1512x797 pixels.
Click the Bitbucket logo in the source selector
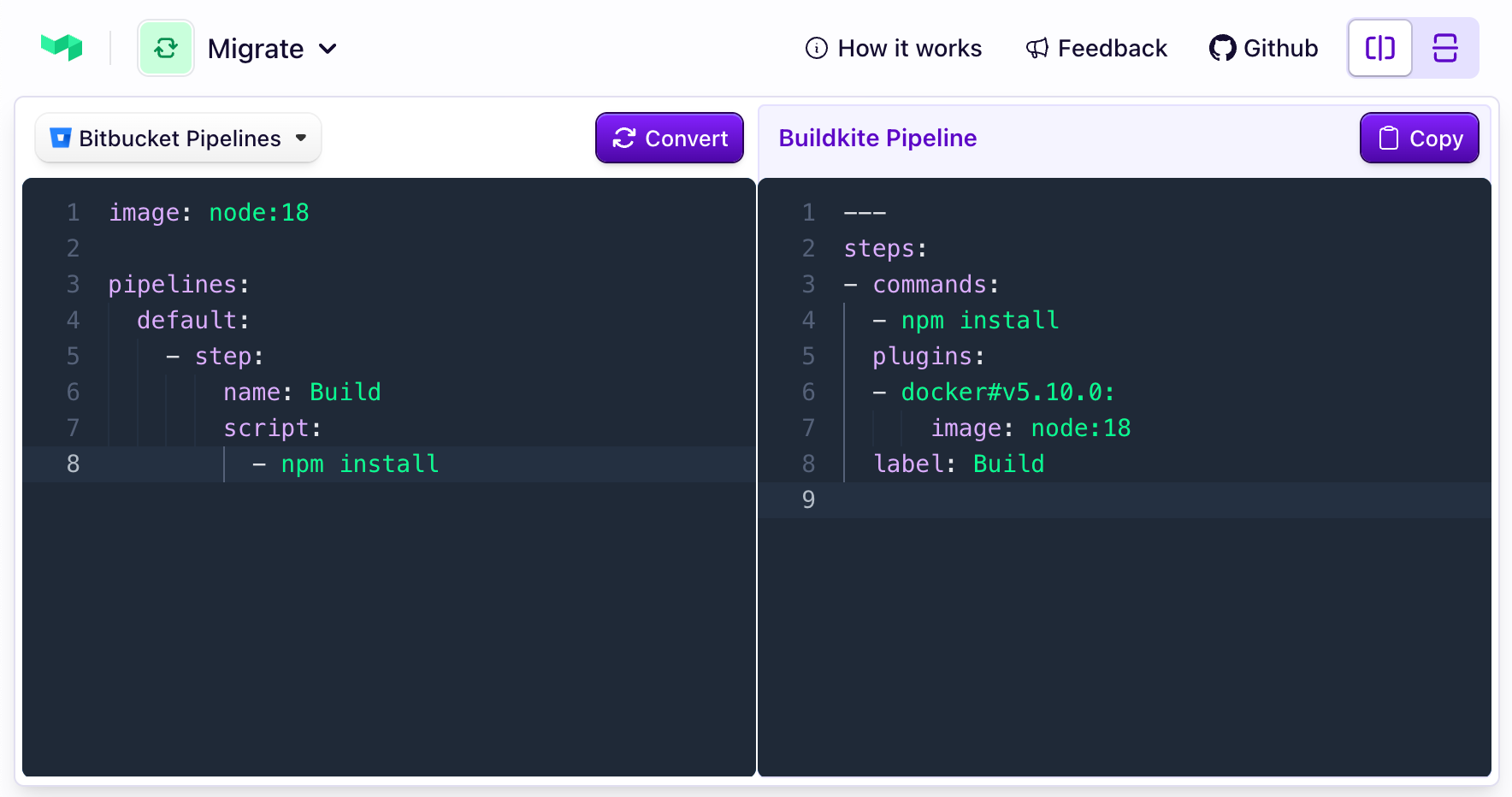click(x=59, y=138)
